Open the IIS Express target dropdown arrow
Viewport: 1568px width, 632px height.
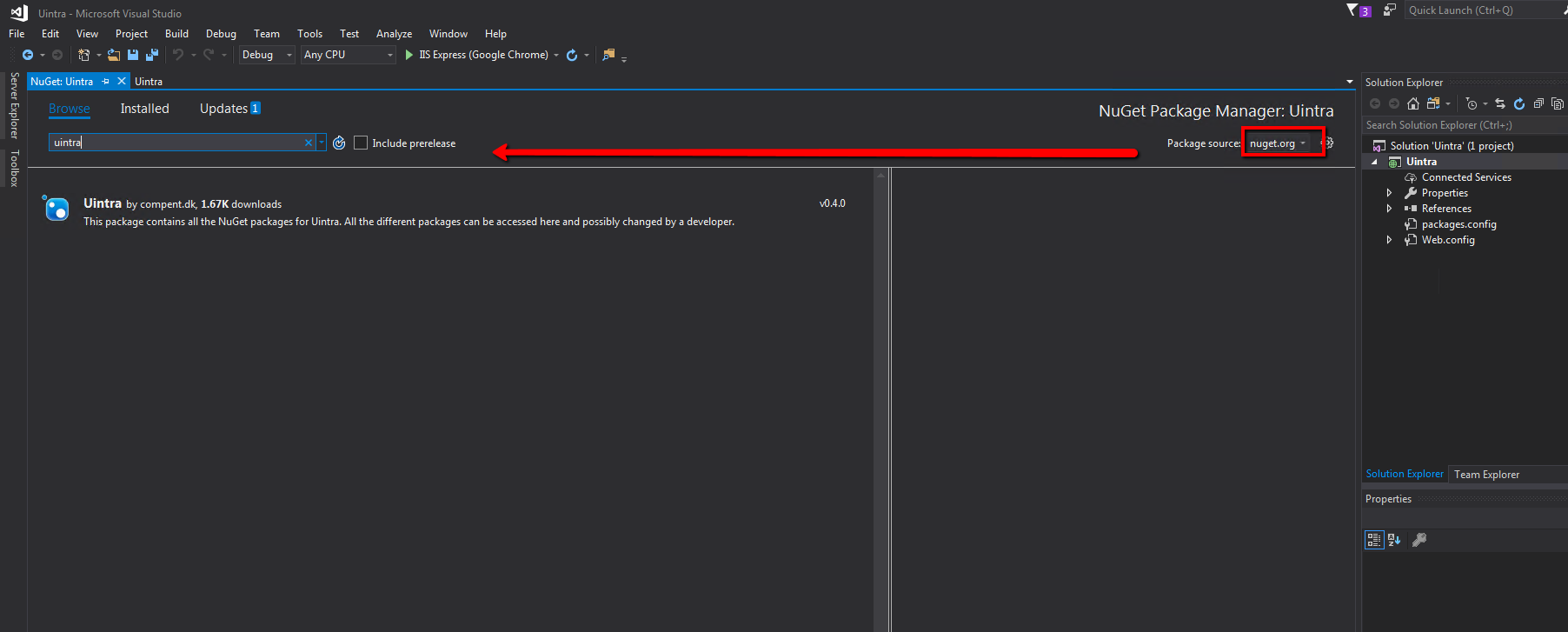pyautogui.click(x=556, y=55)
